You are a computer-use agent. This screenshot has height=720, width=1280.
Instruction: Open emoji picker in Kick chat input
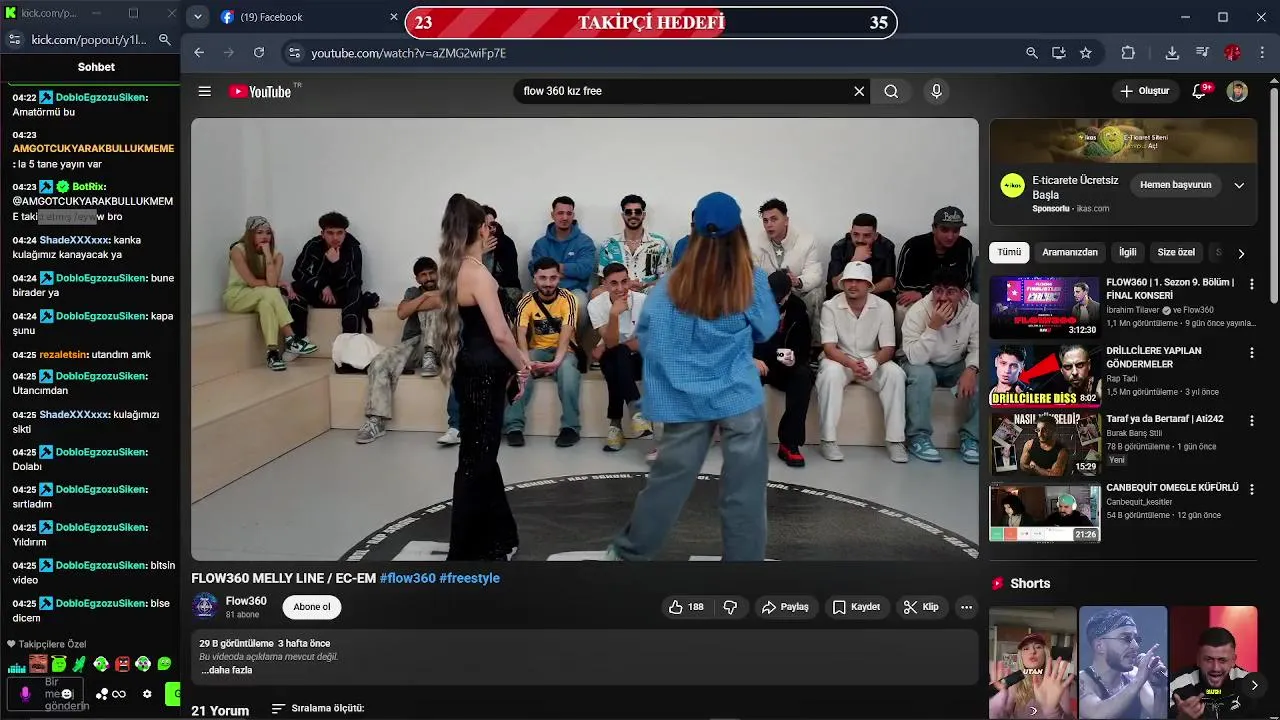click(67, 693)
